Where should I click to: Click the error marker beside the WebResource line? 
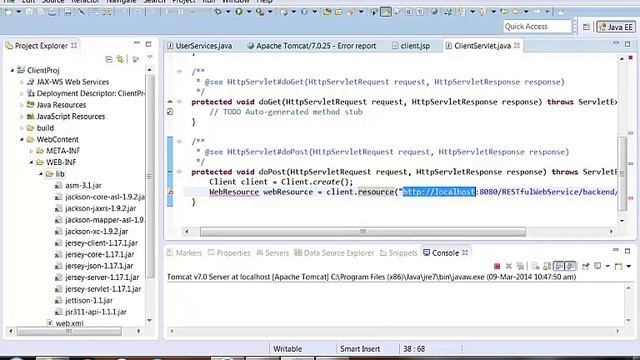[x=170, y=192]
